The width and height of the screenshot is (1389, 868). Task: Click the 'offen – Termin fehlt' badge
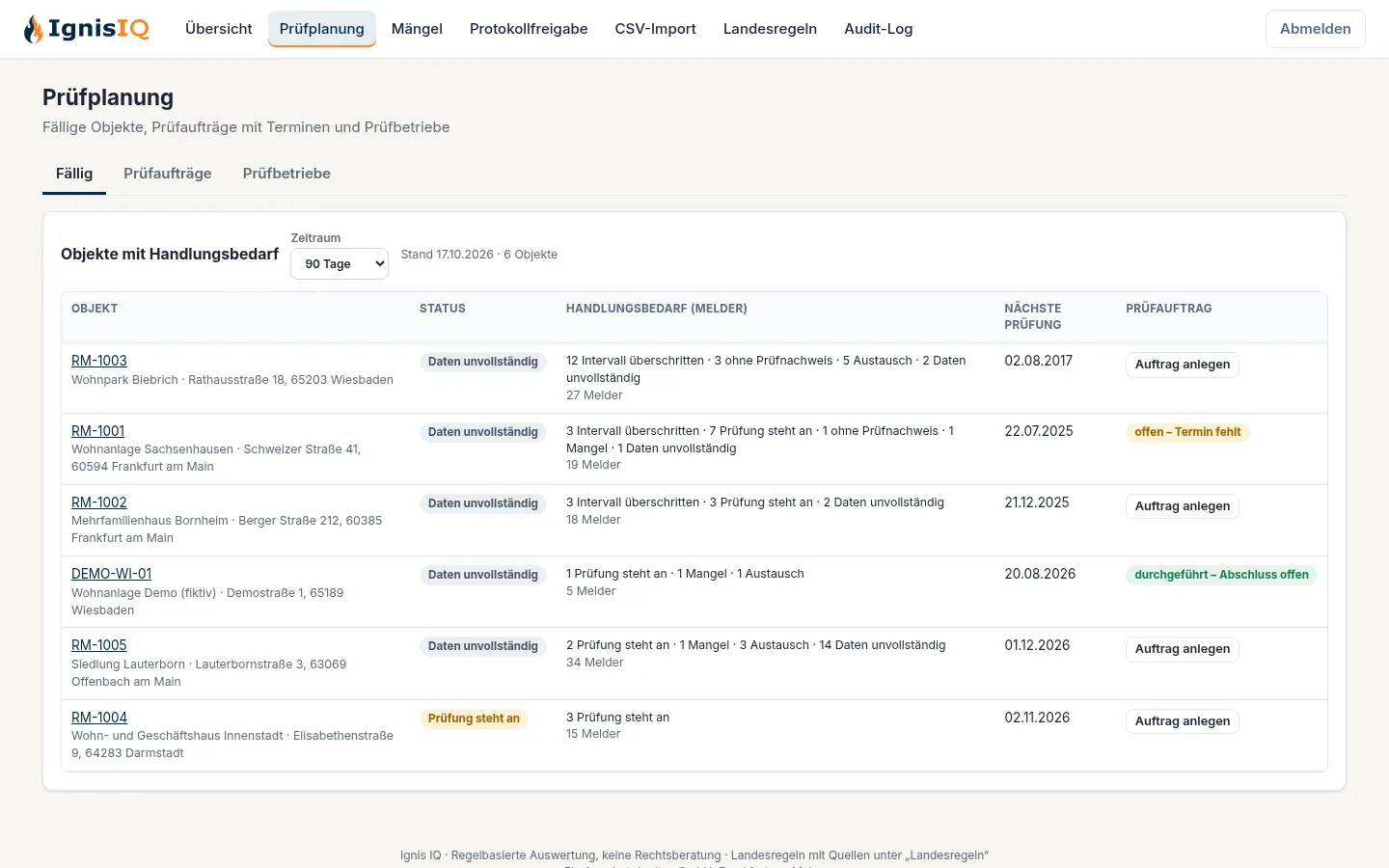click(1187, 432)
